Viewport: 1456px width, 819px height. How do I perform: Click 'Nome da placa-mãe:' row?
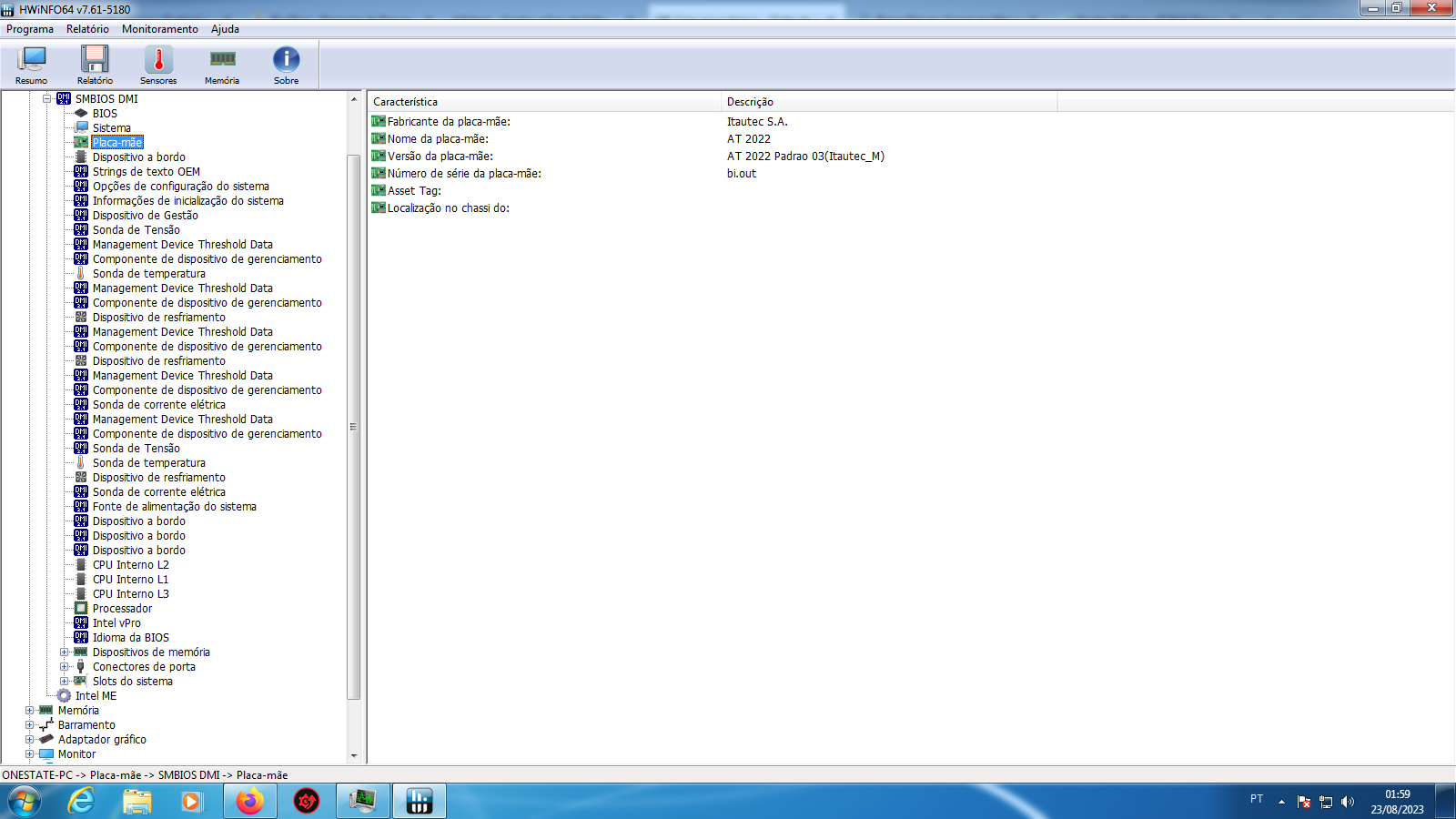[x=438, y=139]
